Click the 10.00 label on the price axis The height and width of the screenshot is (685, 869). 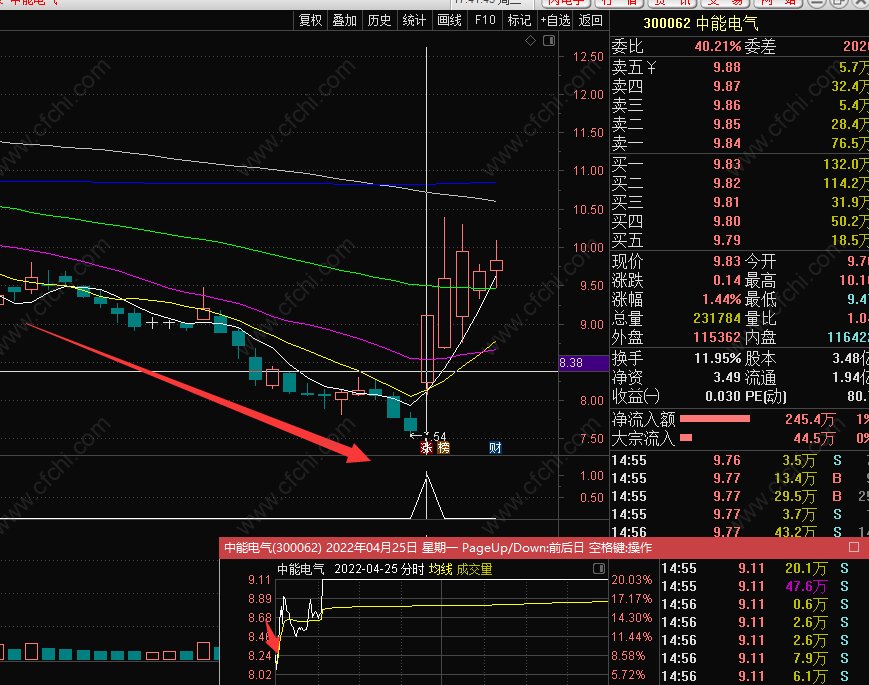pos(588,248)
